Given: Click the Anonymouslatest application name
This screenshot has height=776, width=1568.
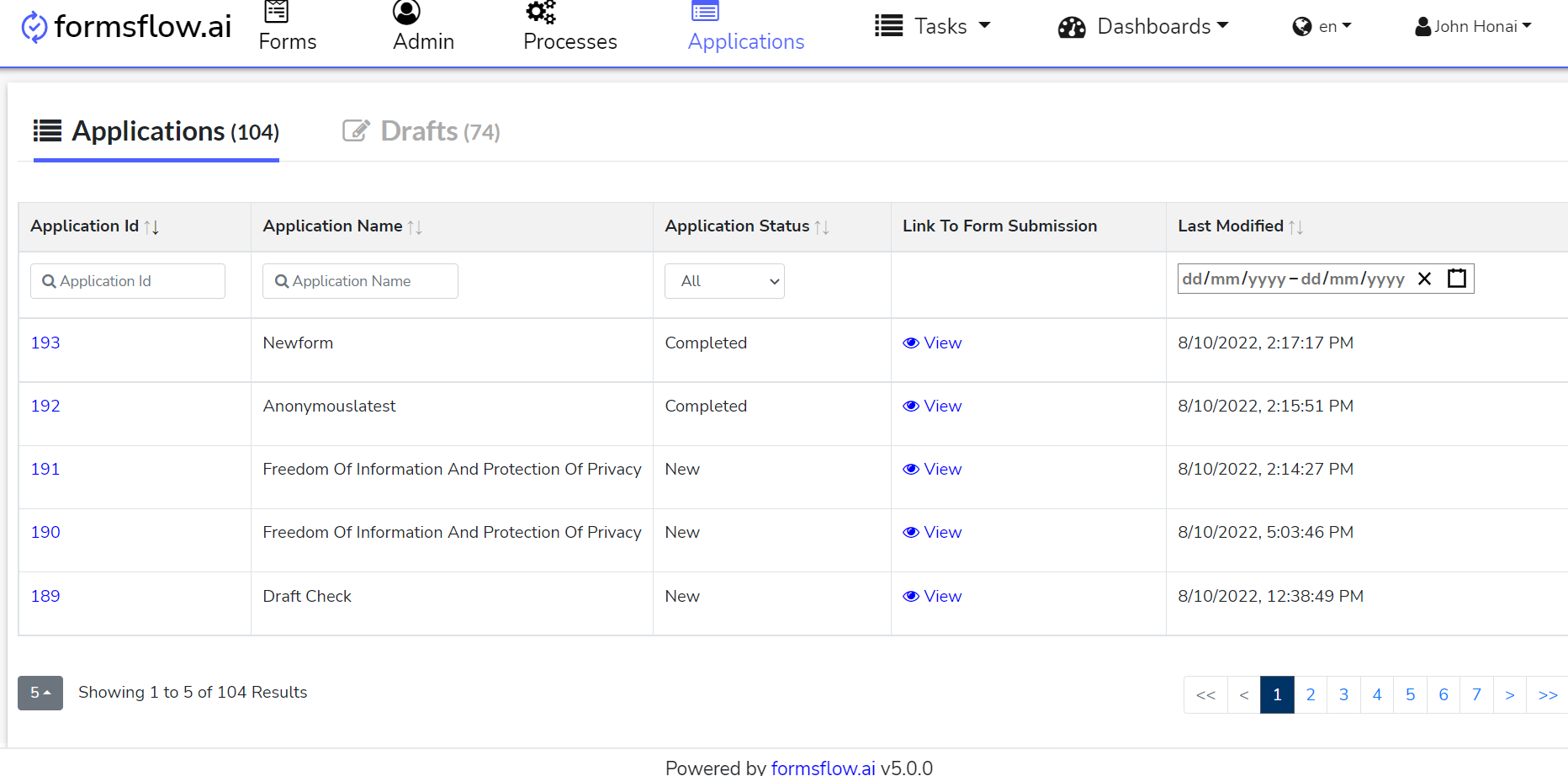Looking at the screenshot, I should click(x=329, y=407).
